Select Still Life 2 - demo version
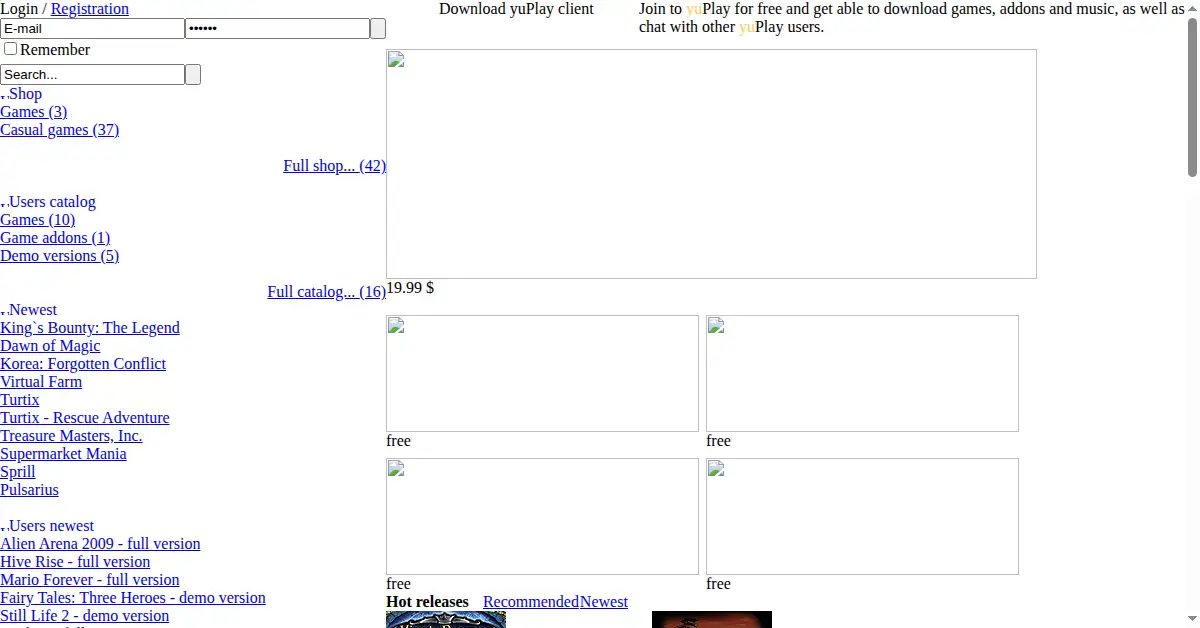The height and width of the screenshot is (628, 1200). (85, 616)
